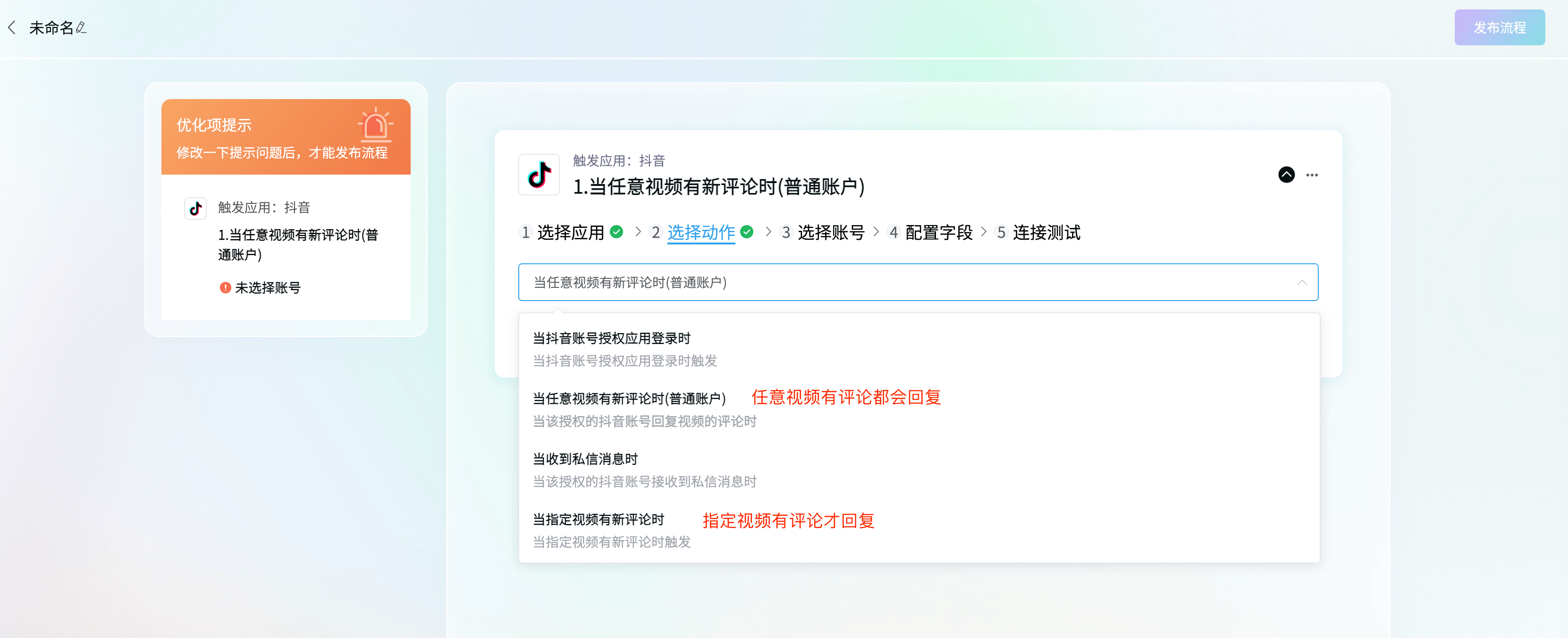Click the dropdown's up-chevron arrow

[1302, 283]
